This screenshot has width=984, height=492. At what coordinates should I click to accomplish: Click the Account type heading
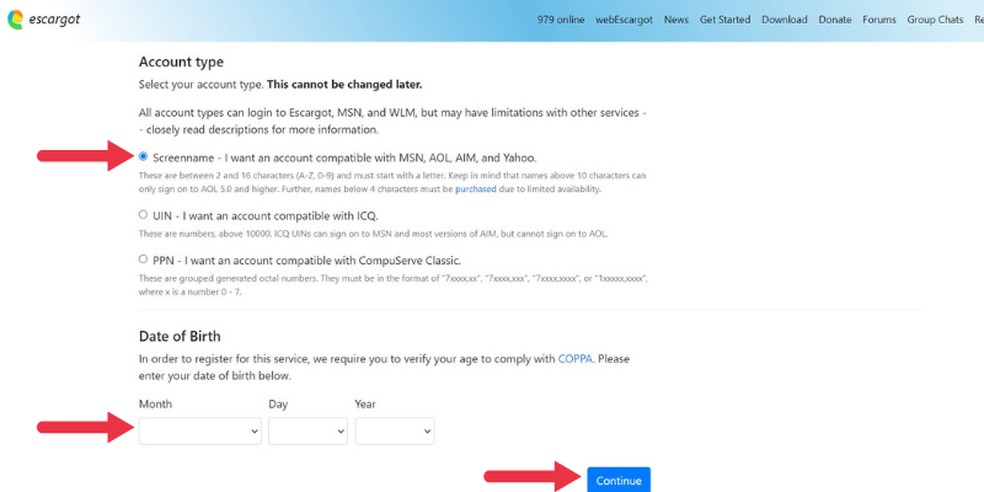(181, 62)
